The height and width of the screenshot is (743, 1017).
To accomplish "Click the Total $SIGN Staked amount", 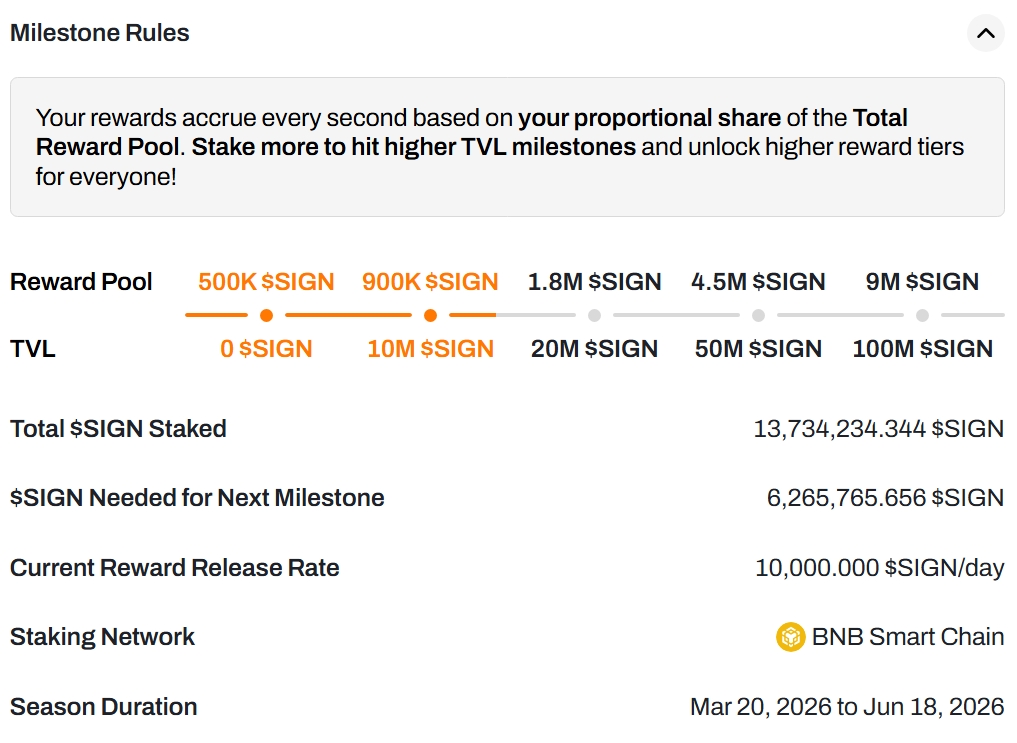I will tap(878, 429).
